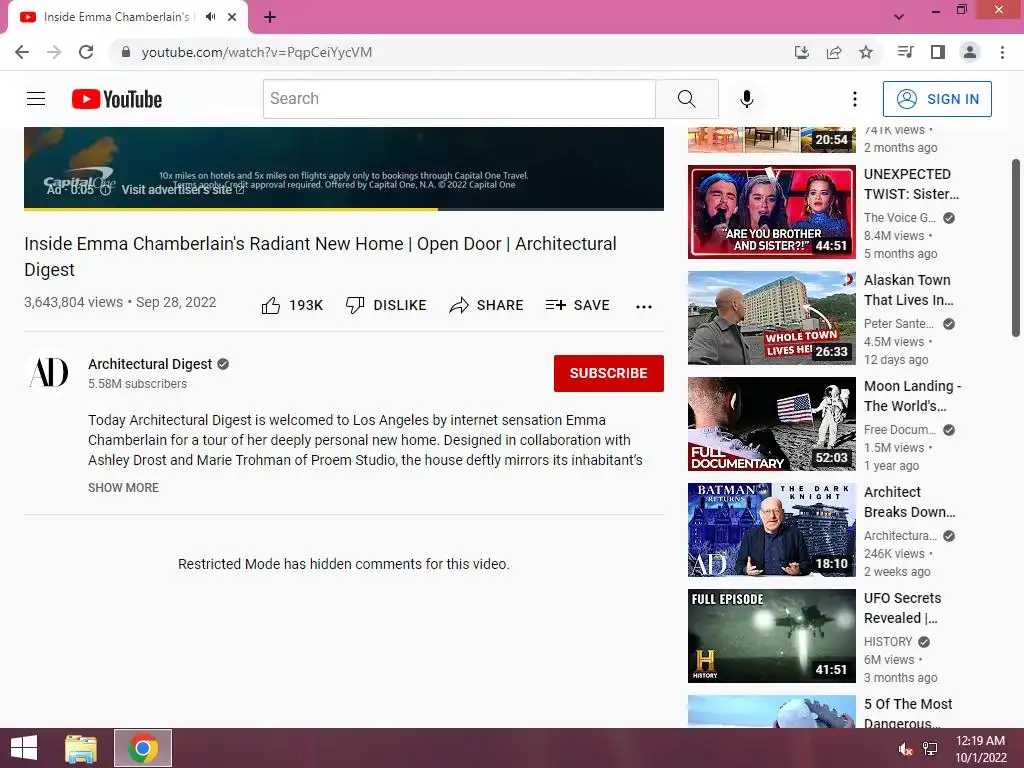
Task: Click 'Alaskan Town That Lives In...' title
Action: (908, 290)
